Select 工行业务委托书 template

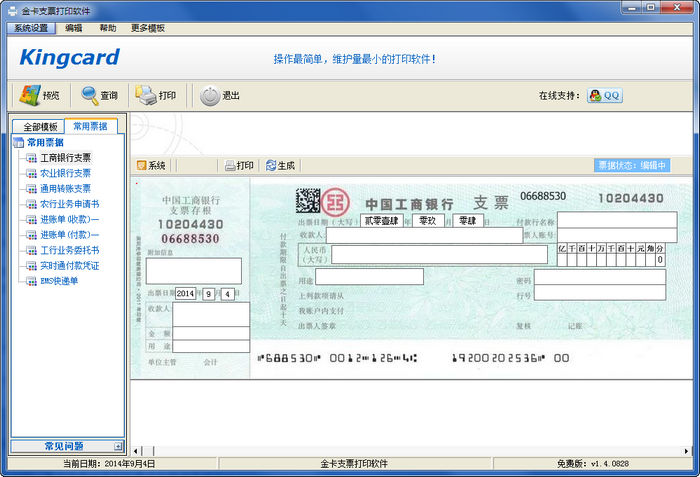[70, 250]
